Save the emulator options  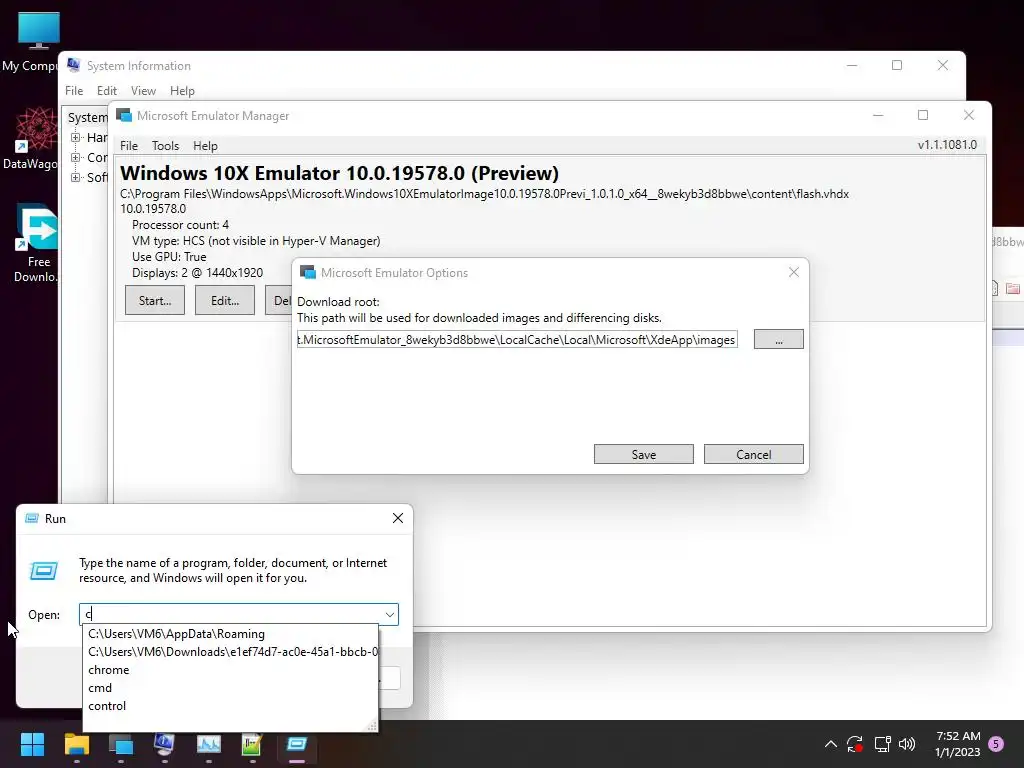coord(643,455)
